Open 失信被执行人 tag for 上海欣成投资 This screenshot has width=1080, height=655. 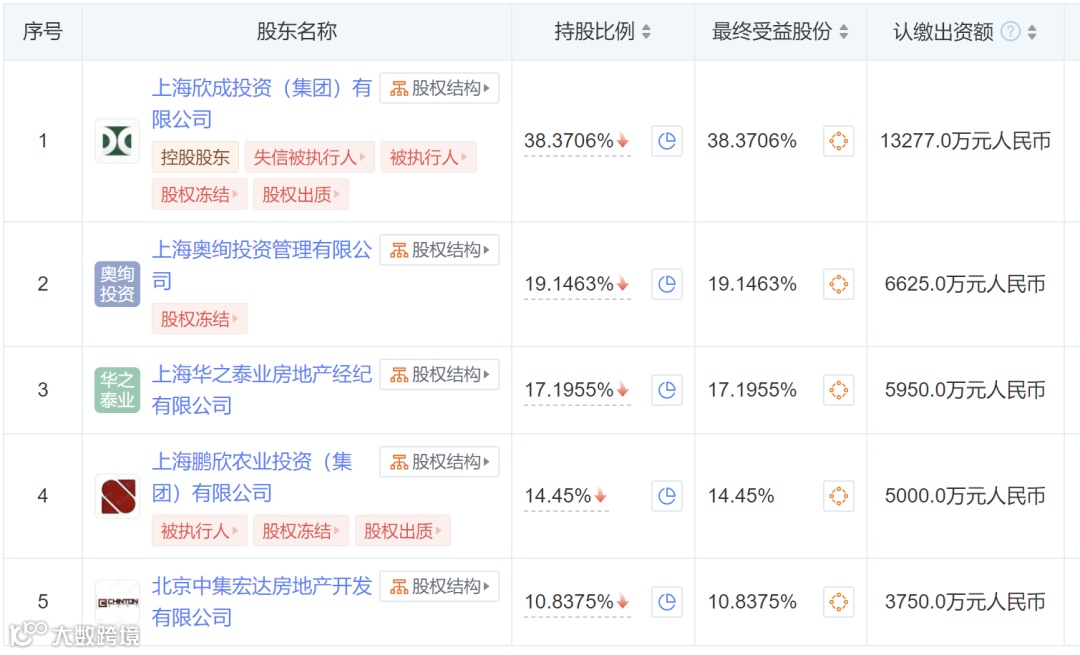(309, 157)
